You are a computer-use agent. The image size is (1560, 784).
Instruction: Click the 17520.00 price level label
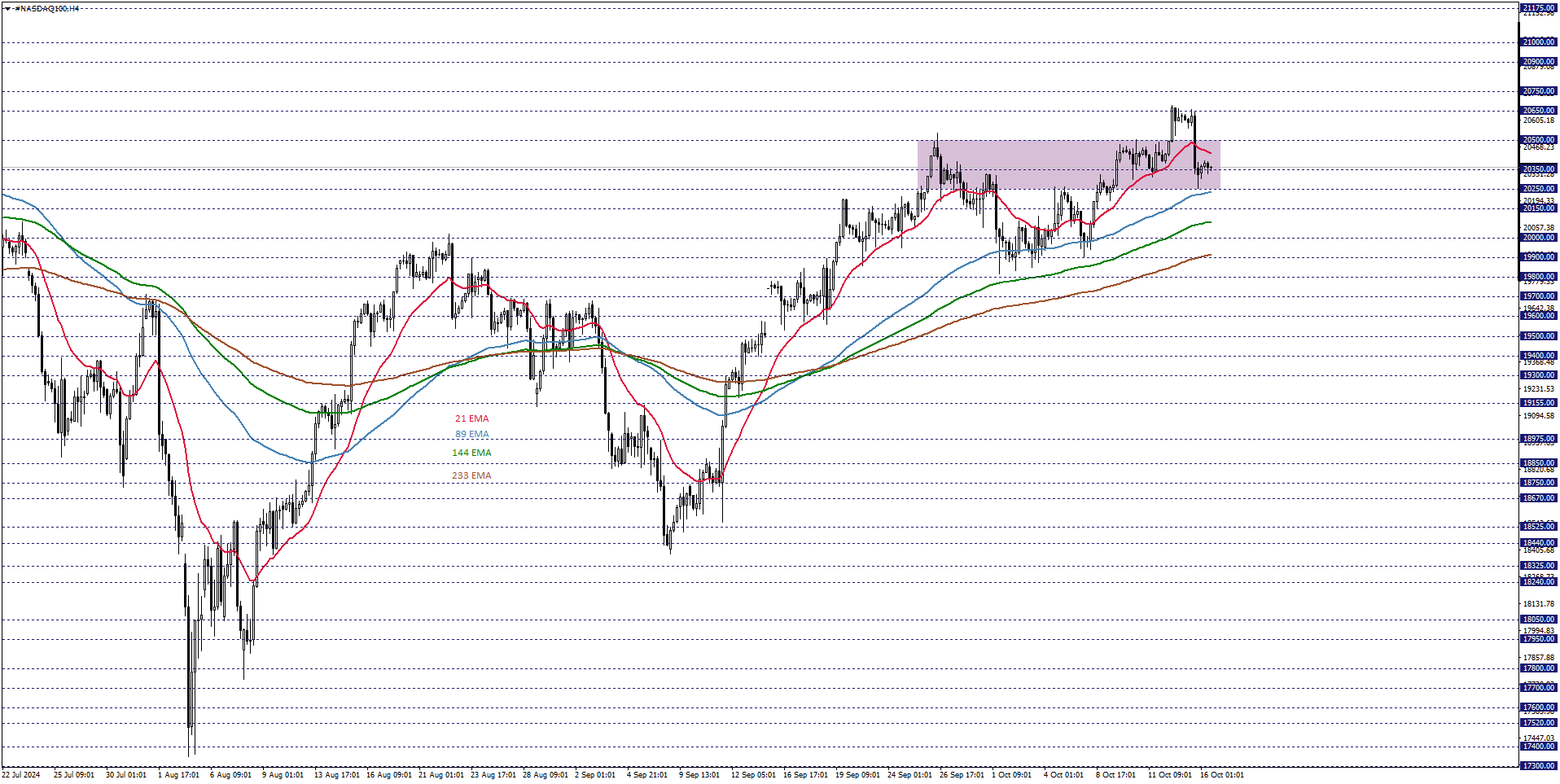tap(1539, 723)
